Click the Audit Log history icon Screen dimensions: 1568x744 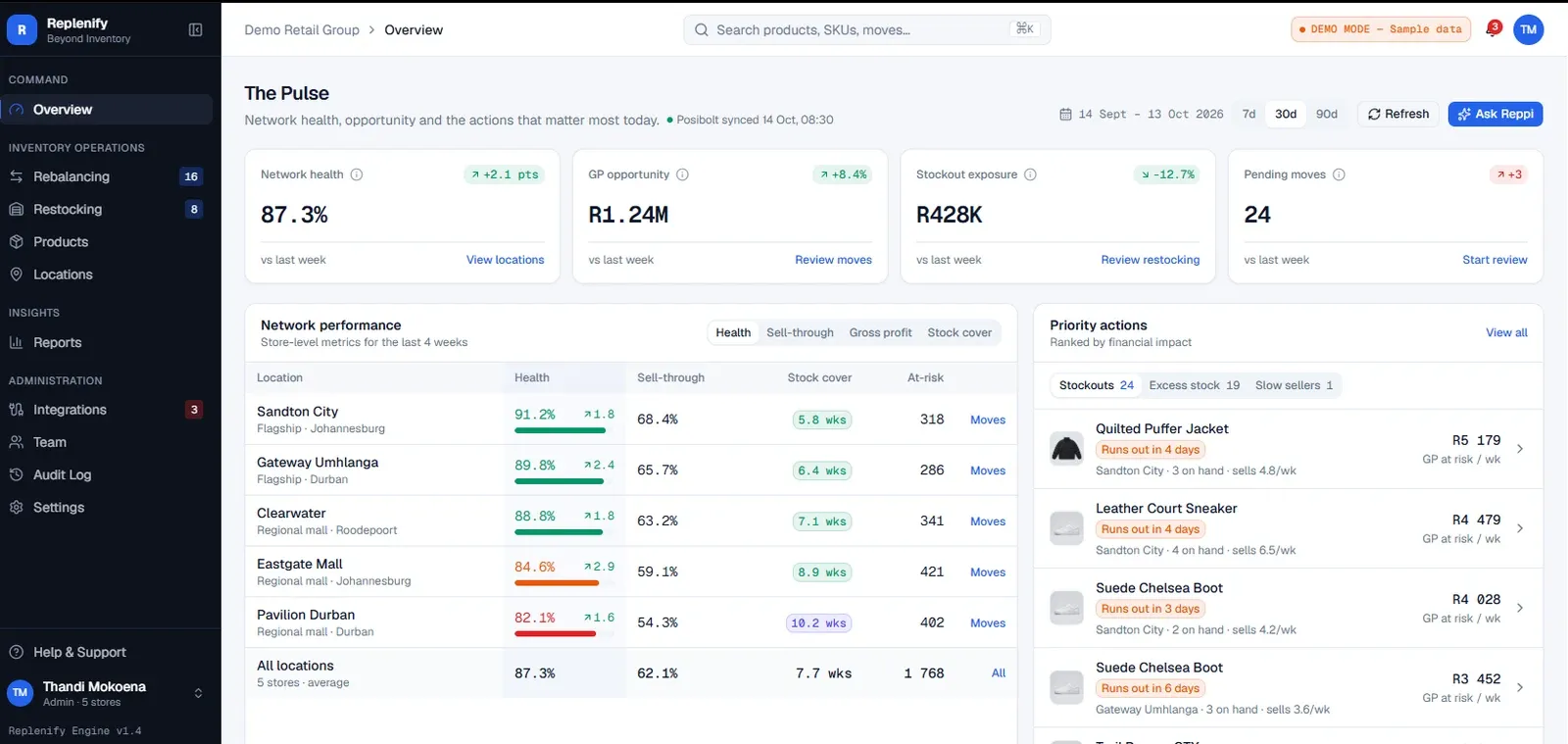16,474
